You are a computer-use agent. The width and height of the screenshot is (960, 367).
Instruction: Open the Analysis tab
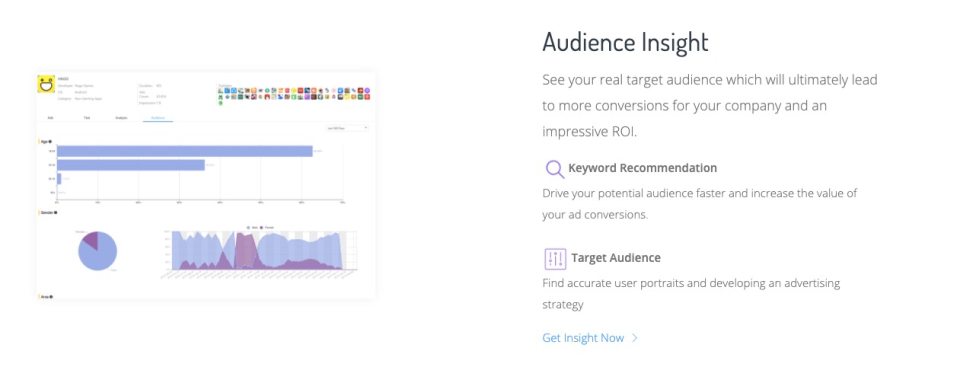(x=121, y=118)
